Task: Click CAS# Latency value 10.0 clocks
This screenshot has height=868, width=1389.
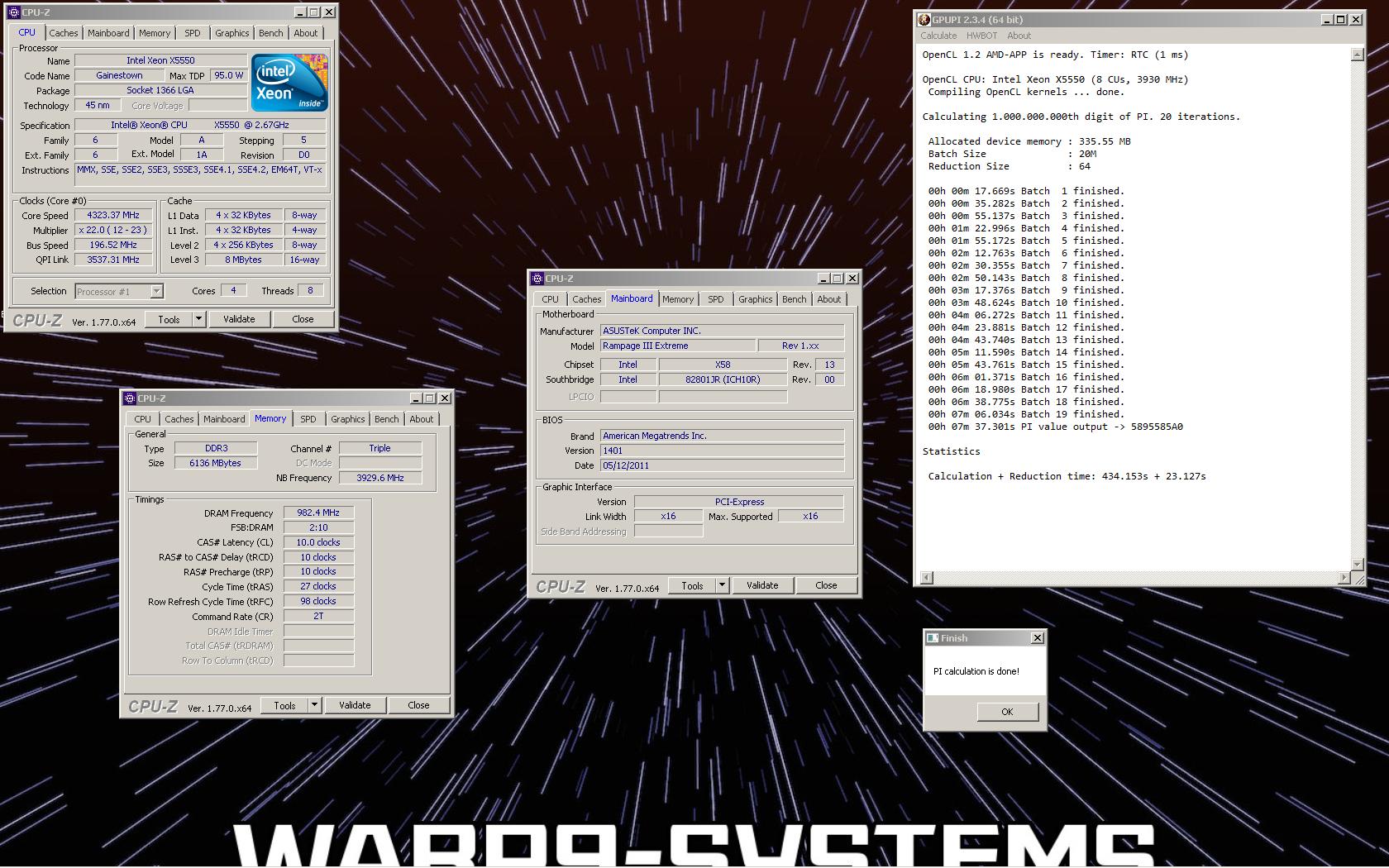Action: tap(318, 542)
